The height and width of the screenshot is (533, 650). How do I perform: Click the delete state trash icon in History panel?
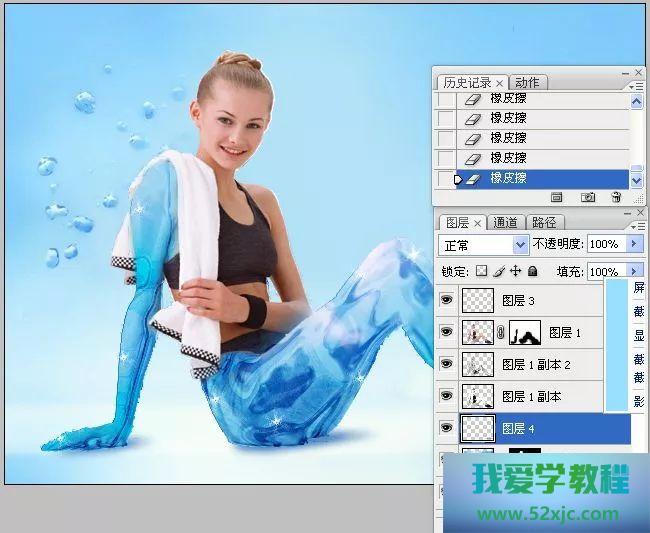pos(616,198)
